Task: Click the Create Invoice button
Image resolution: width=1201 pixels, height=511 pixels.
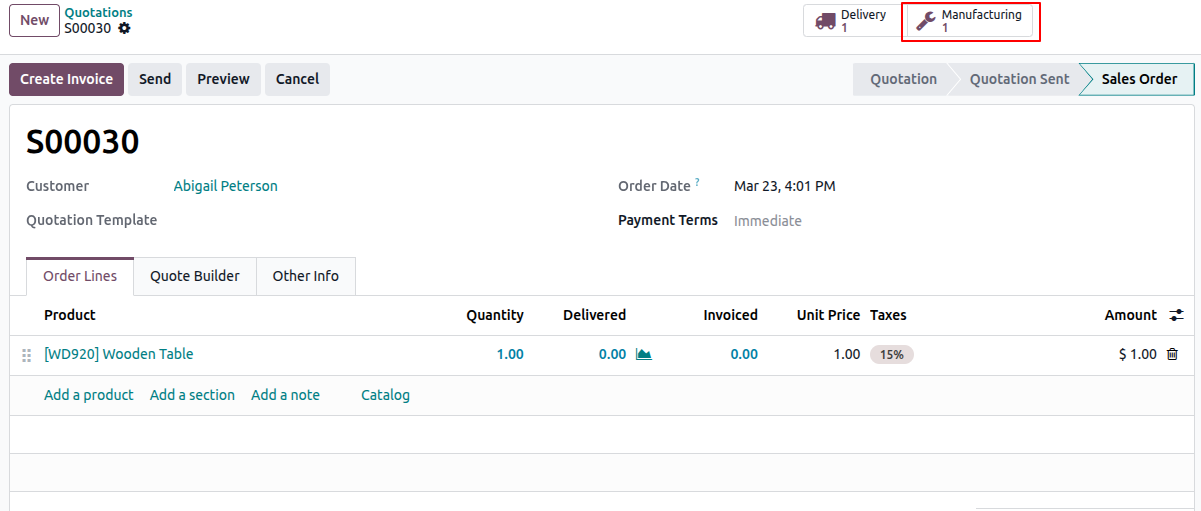Action: point(67,79)
